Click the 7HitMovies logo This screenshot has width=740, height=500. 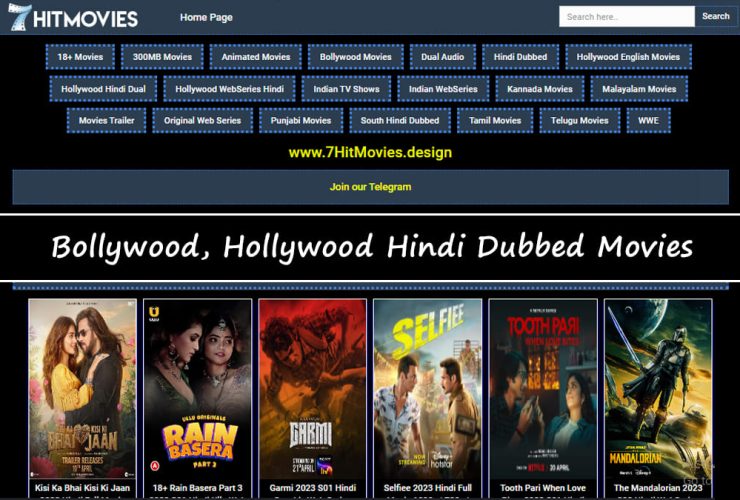73,17
